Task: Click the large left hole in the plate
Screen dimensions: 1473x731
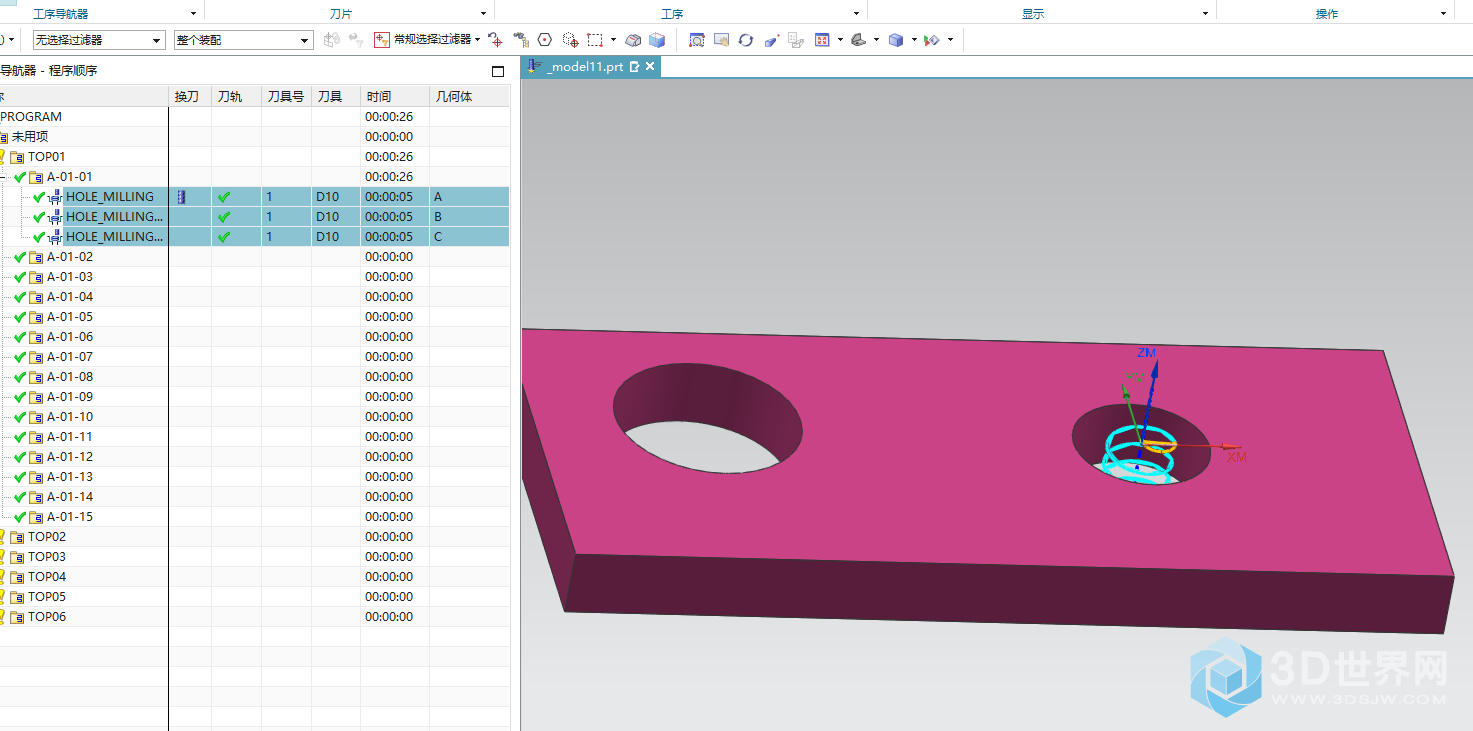Action: click(708, 417)
